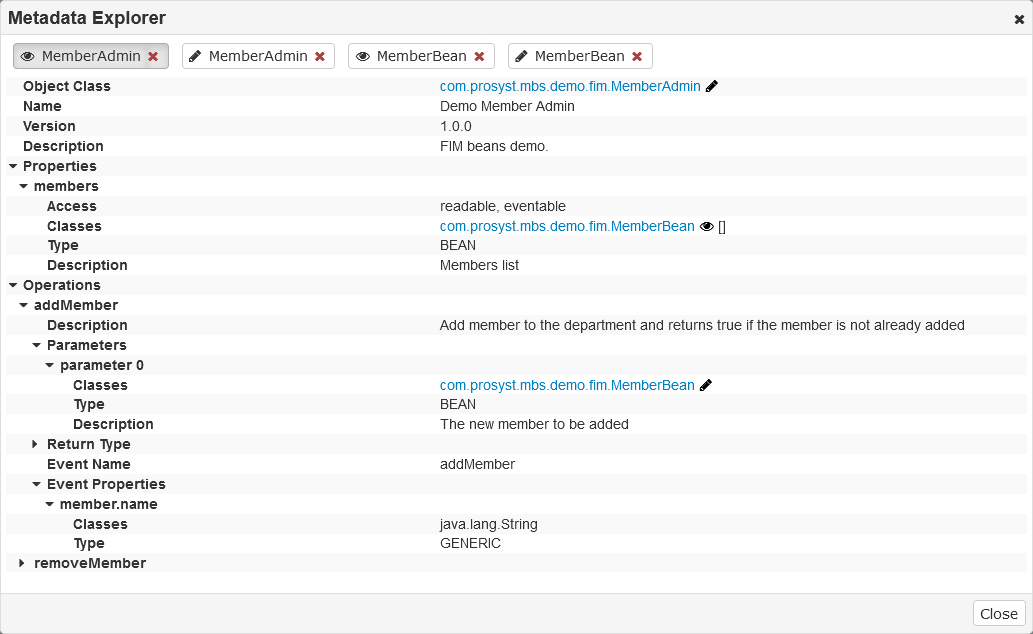Image resolution: width=1033 pixels, height=634 pixels.
Task: Expand the removeMember operation
Action: click(x=23, y=564)
